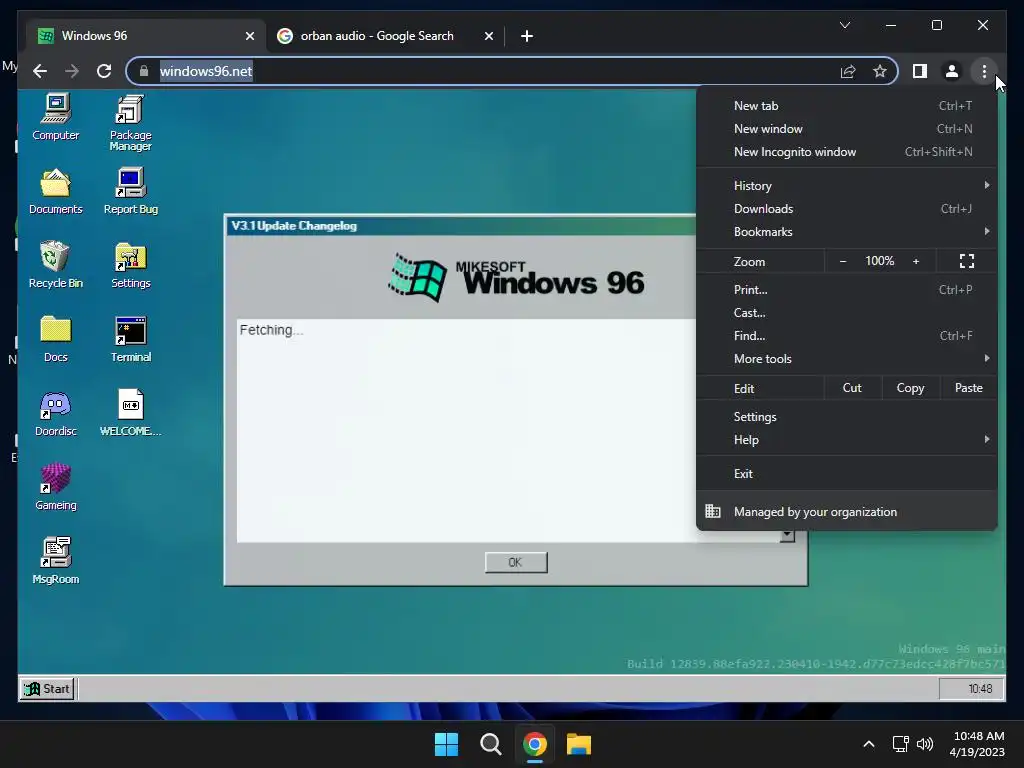Click Managed by your organization
The image size is (1024, 768).
(846, 511)
